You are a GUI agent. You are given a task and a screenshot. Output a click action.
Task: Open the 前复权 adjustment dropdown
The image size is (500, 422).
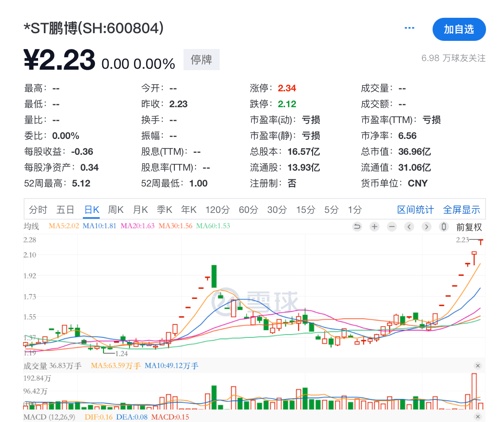click(469, 227)
